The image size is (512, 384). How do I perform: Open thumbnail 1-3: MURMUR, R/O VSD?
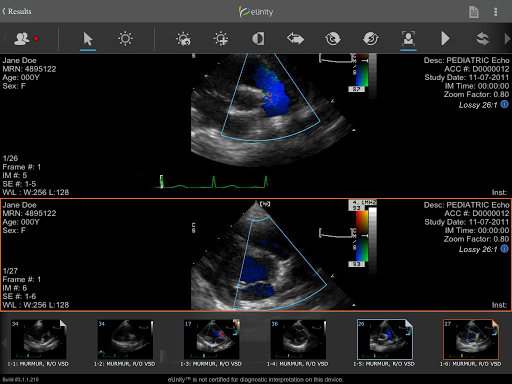[x=211, y=339]
